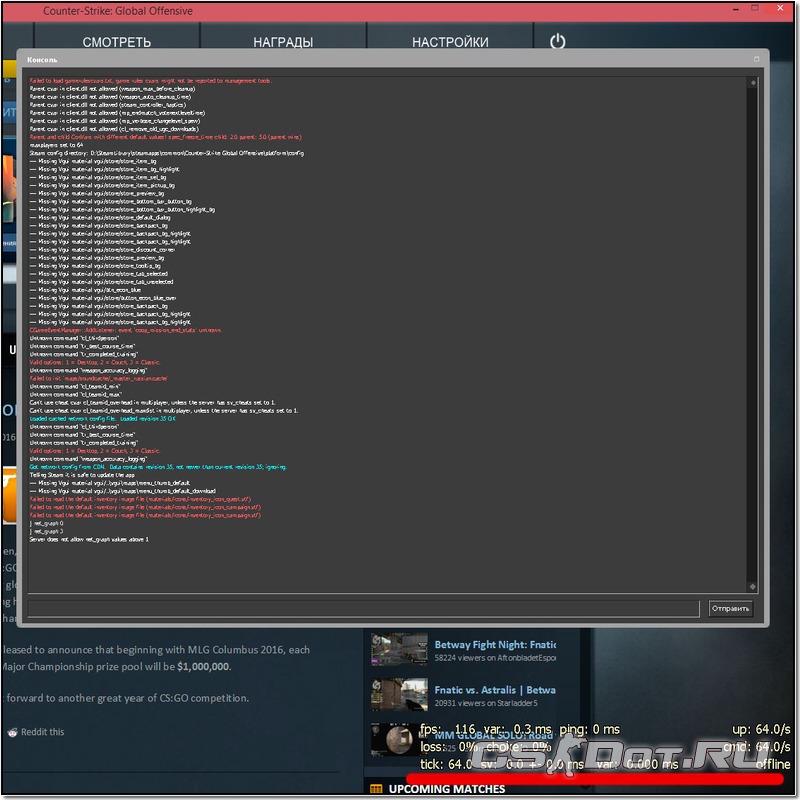The height and width of the screenshot is (800, 800).
Task: Click the 'Unknown command cl_teamid_min' line
Action: point(75,386)
